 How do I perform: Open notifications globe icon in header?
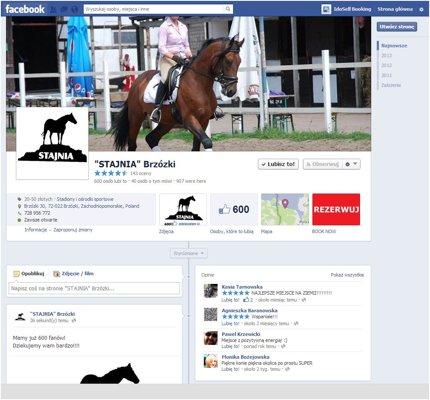pyautogui.click(x=75, y=9)
